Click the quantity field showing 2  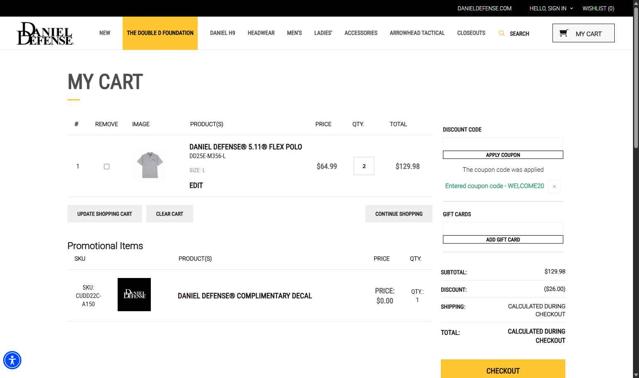364,166
